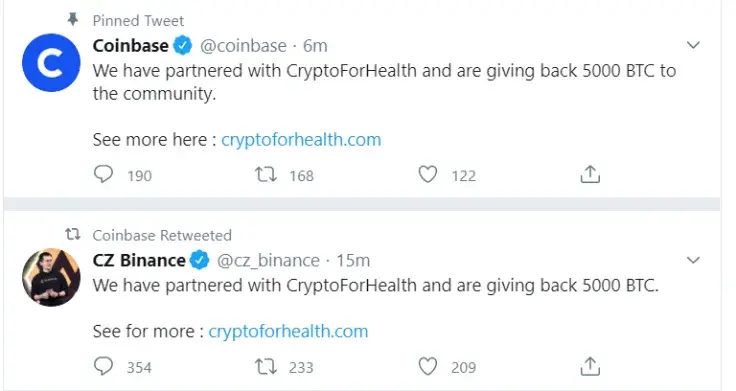
Task: Click the @cz_binance handle
Action: coord(268,261)
